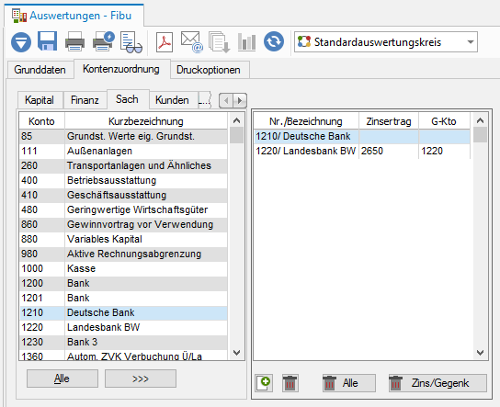Select row 880 Variables Kapital
This screenshot has width=500, height=407.
(x=123, y=239)
